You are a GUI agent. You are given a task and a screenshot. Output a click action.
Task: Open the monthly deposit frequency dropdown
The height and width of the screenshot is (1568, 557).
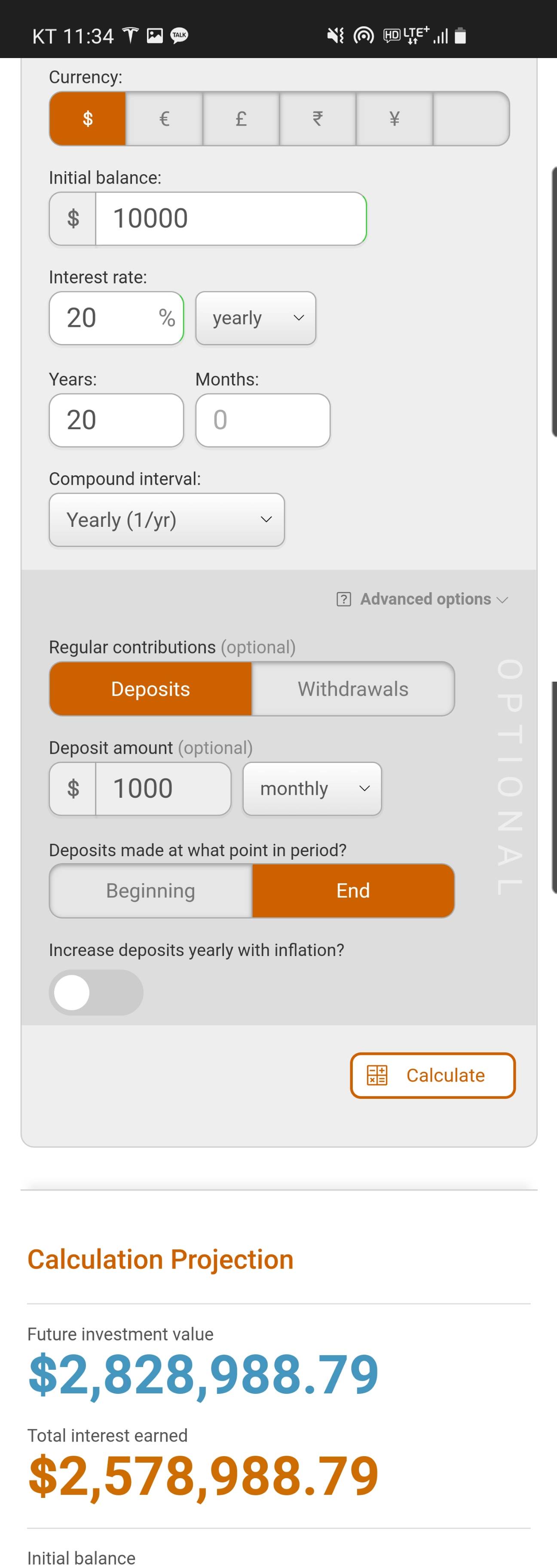tap(312, 789)
